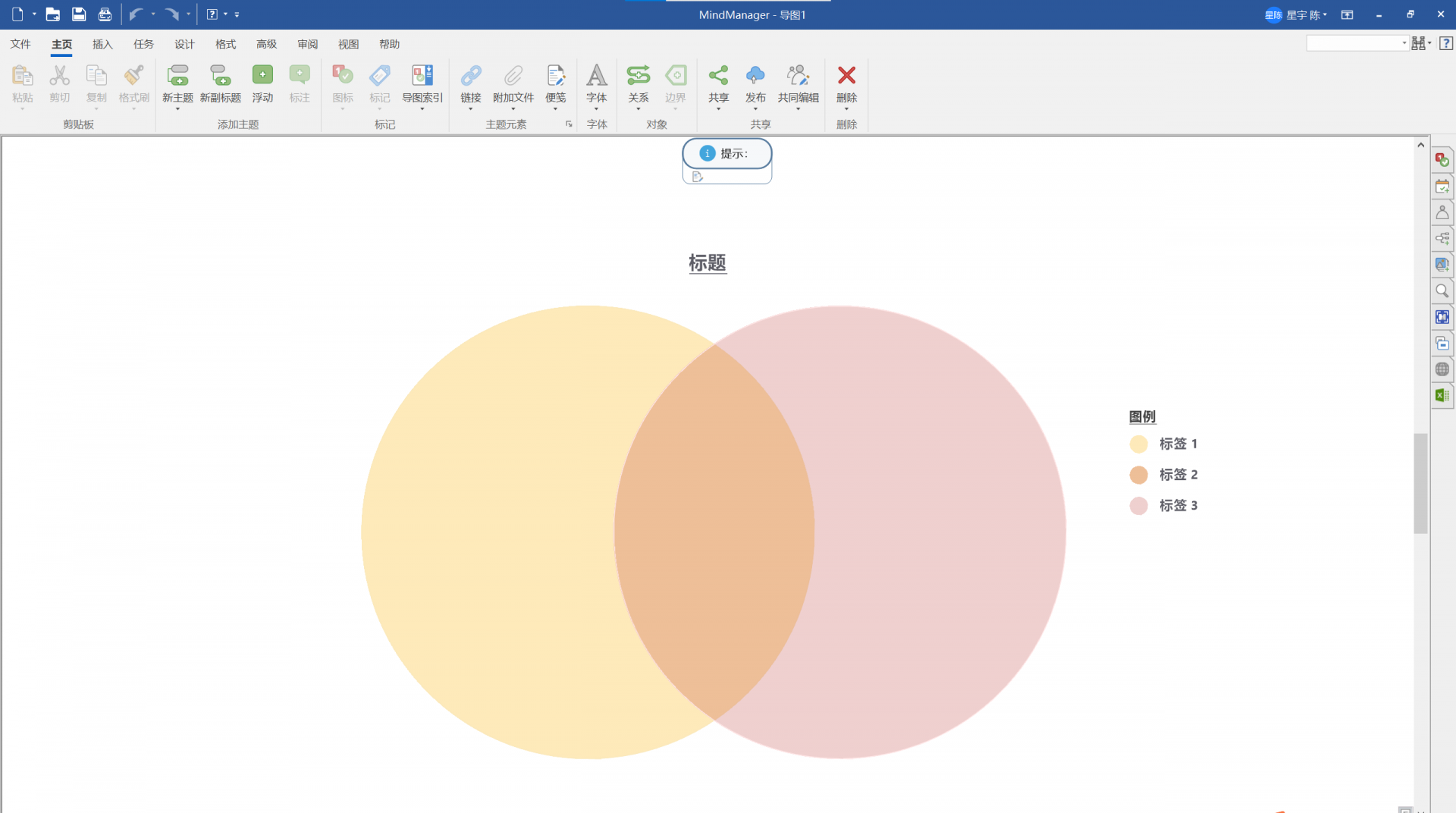Viewport: 1456px width, 813px height.
Task: Undo the last action
Action: click(x=136, y=14)
